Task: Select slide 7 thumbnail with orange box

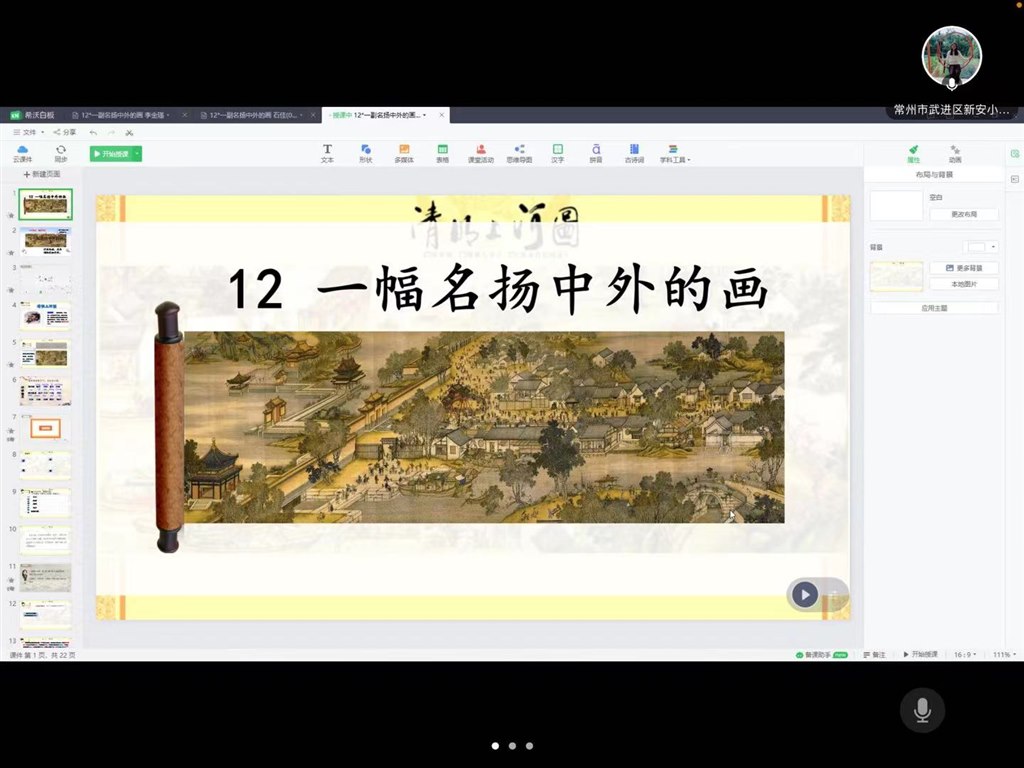Action: (45, 428)
